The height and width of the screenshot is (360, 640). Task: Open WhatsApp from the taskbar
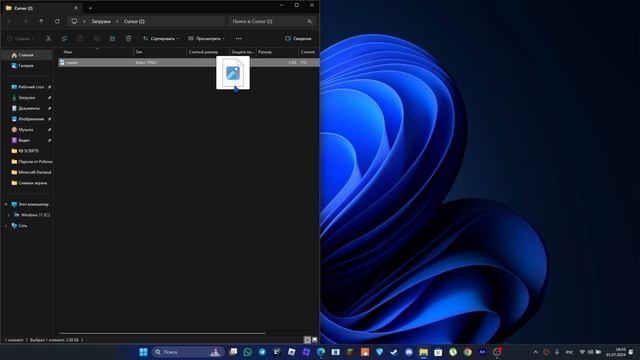click(x=248, y=352)
